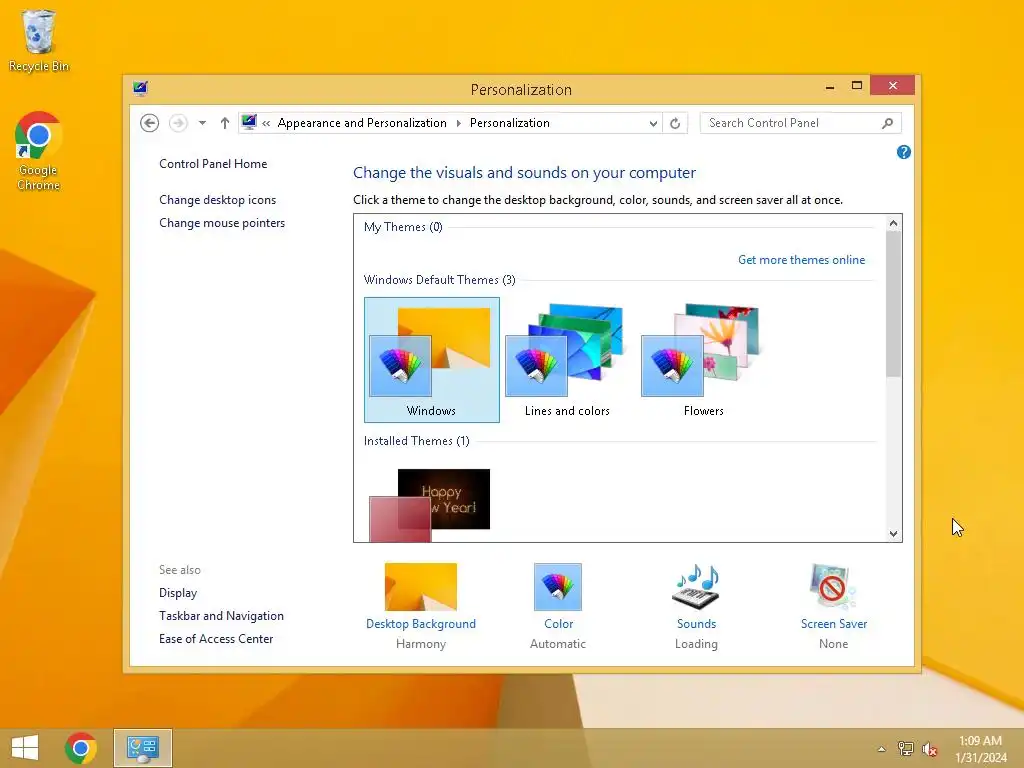
Task: Open Chrome from the taskbar
Action: (x=81, y=748)
